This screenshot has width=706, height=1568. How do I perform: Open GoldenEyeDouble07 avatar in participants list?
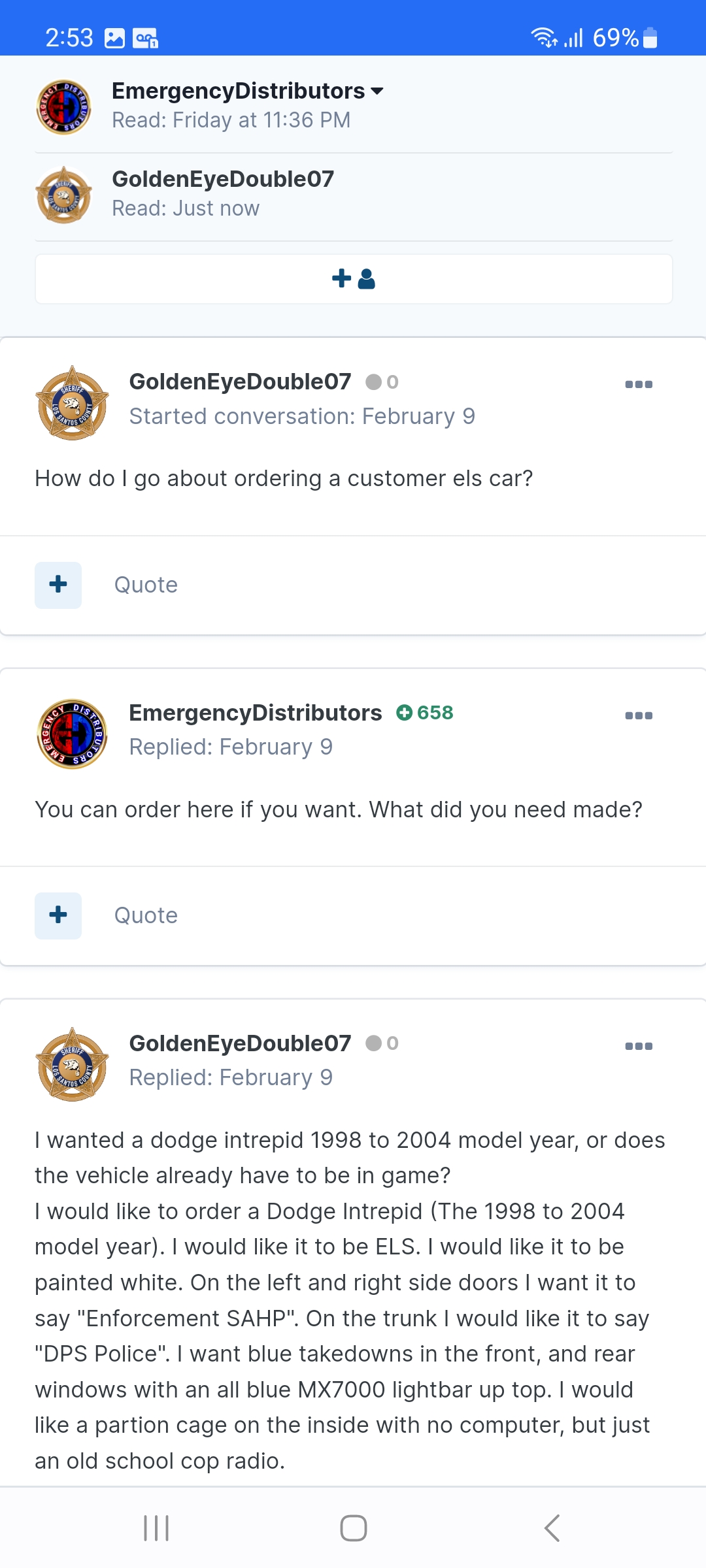63,195
